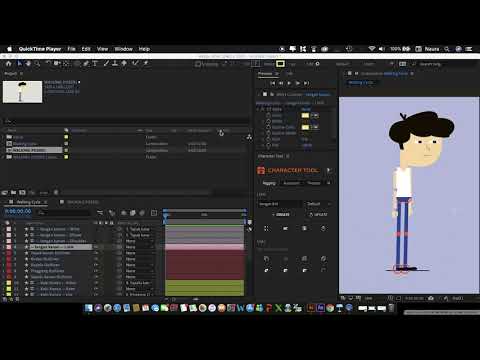Viewport: 480px width, 360px height.
Task: Step back one frame in Preview panel
Action: (x=281, y=83)
